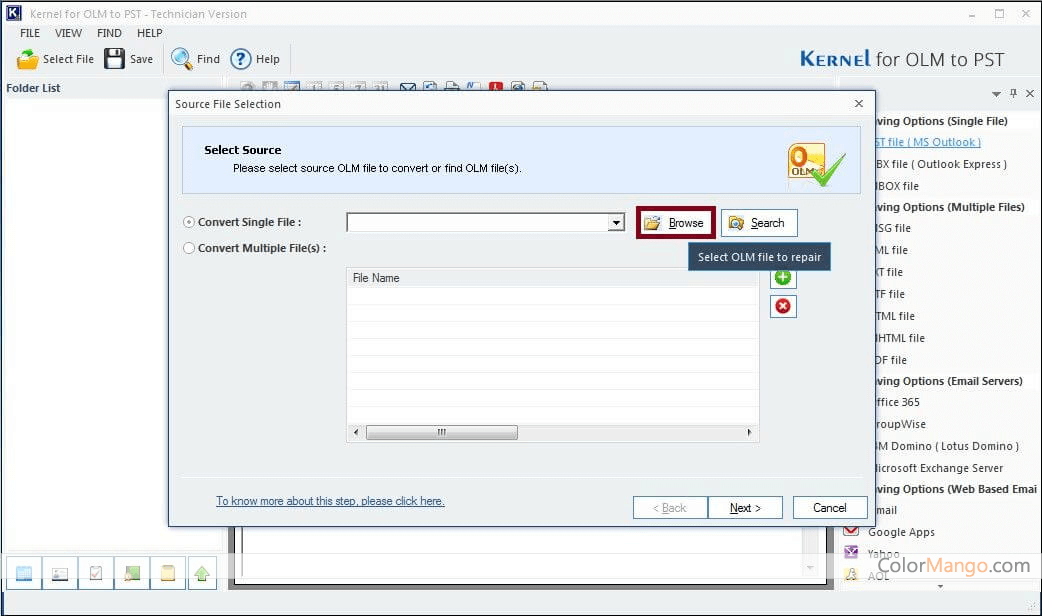
Task: Open the contacts card icon at bottom left
Action: tap(60, 573)
